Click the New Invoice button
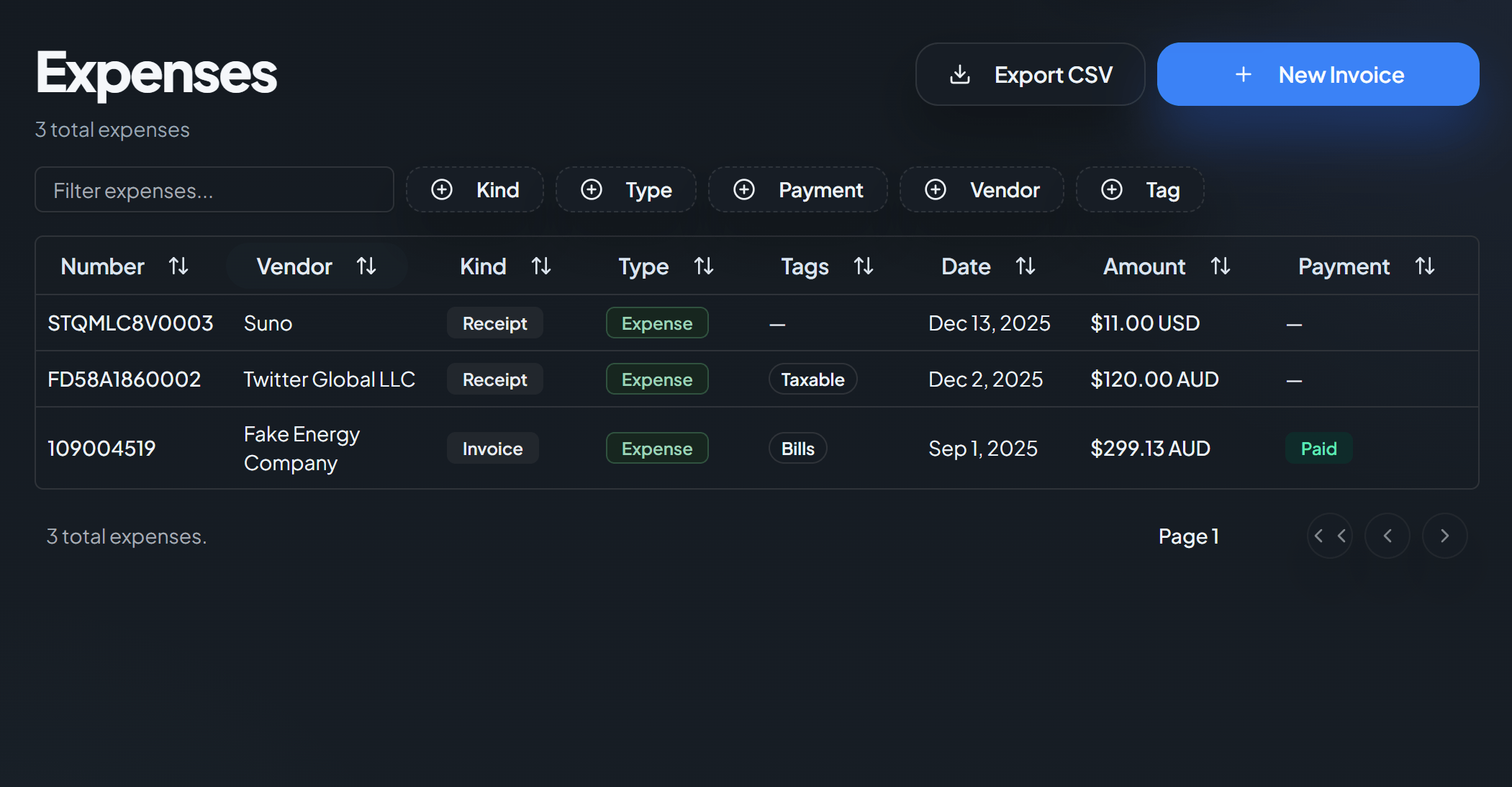 point(1317,74)
